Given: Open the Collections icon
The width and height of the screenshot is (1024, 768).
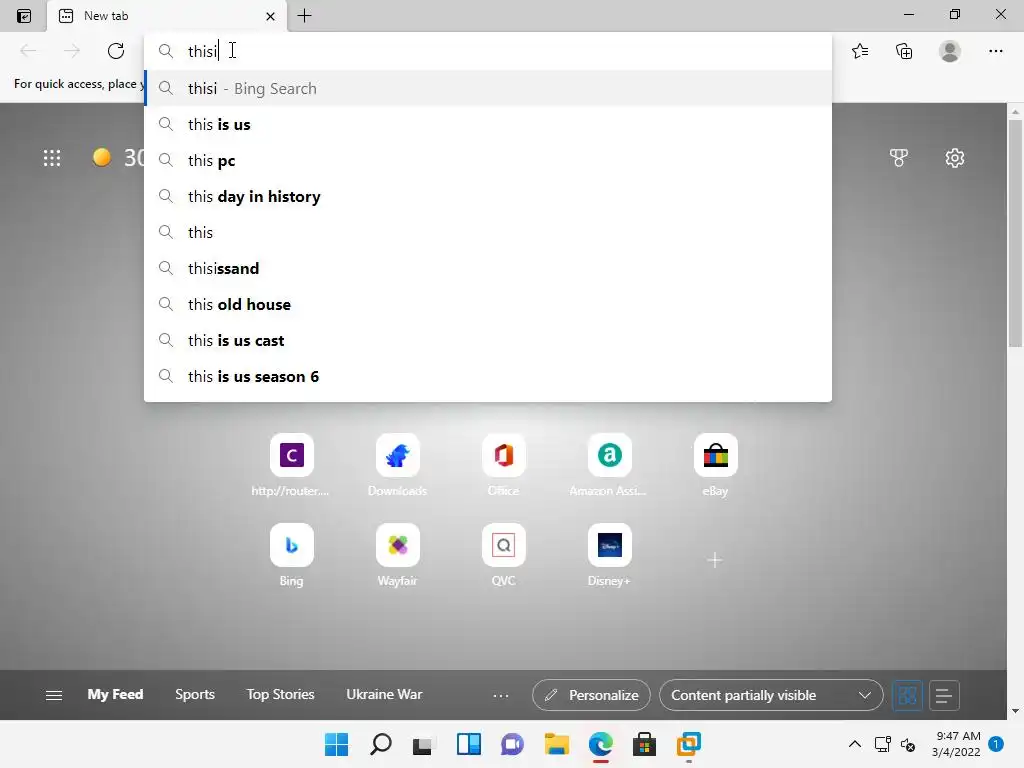Looking at the screenshot, I should (904, 51).
